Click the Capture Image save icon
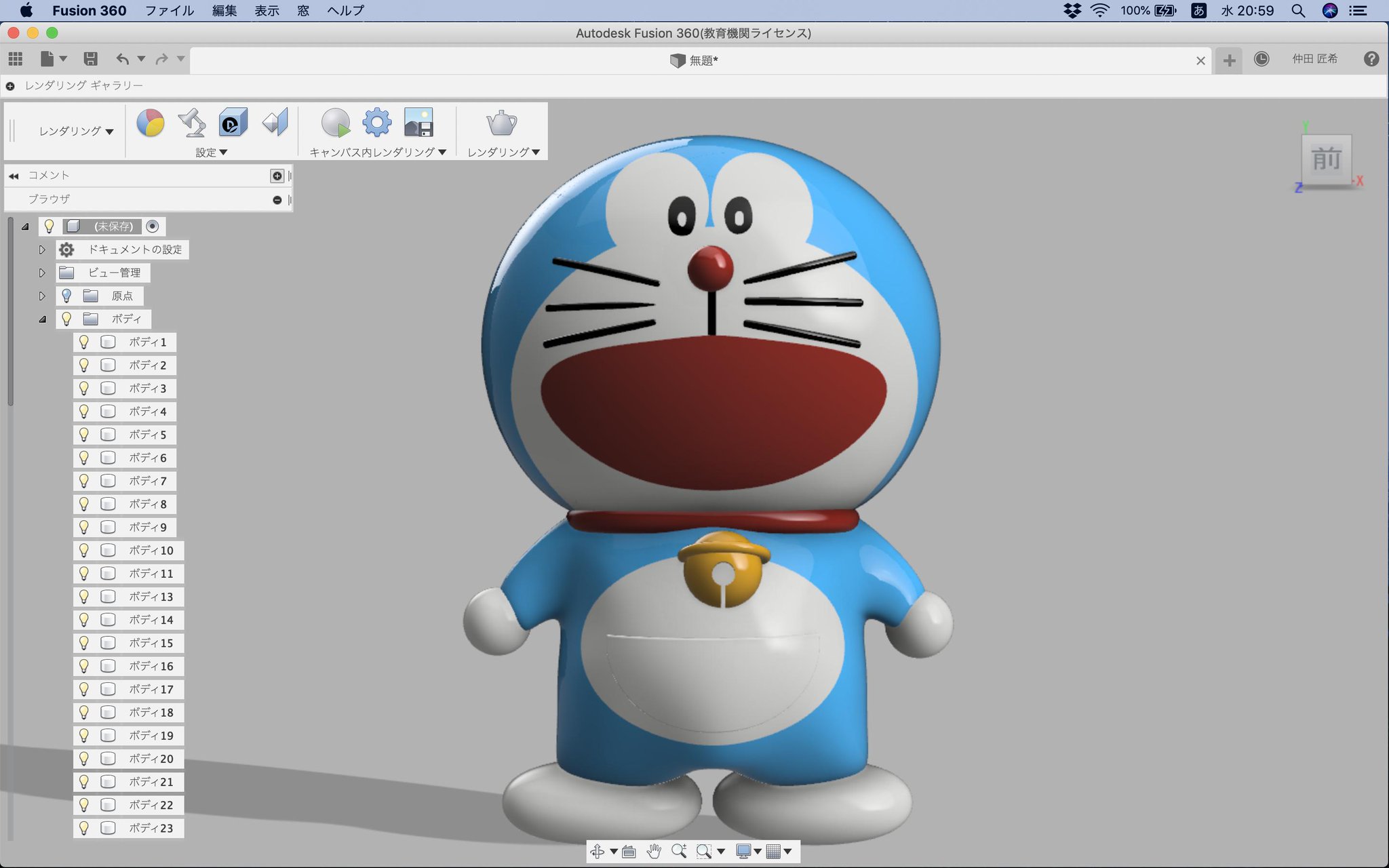The image size is (1389, 868). 418,123
